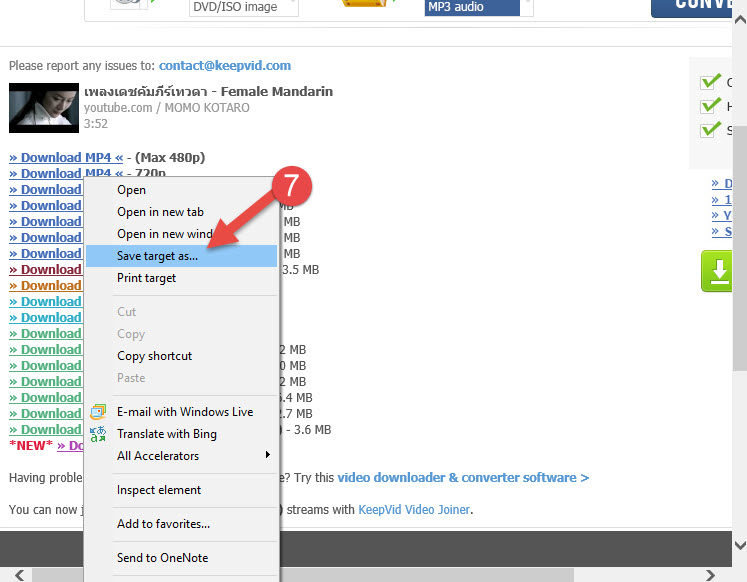Choose Open in new window
This screenshot has height=582, width=747.
[181, 234]
